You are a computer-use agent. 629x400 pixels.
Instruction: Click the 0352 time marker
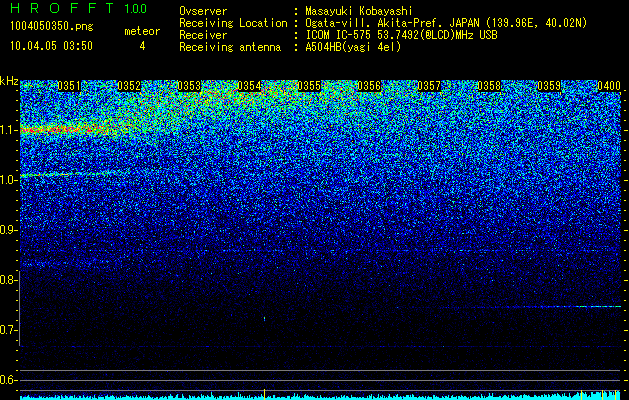tap(129, 86)
